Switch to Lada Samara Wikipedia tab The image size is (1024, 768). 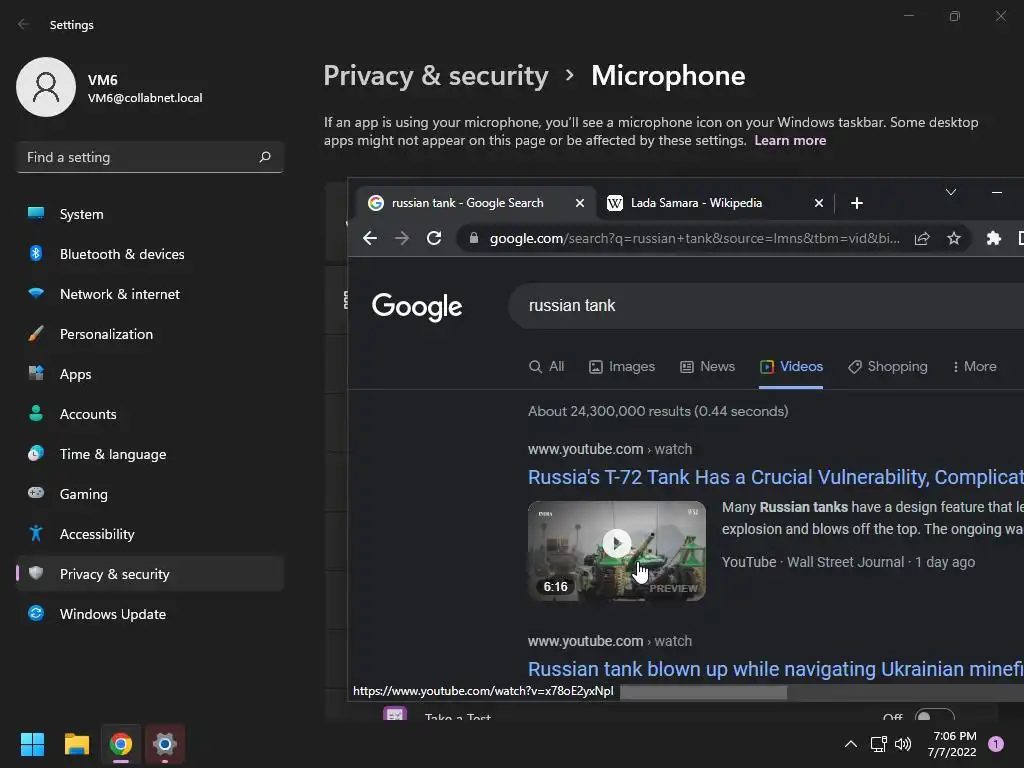715,203
